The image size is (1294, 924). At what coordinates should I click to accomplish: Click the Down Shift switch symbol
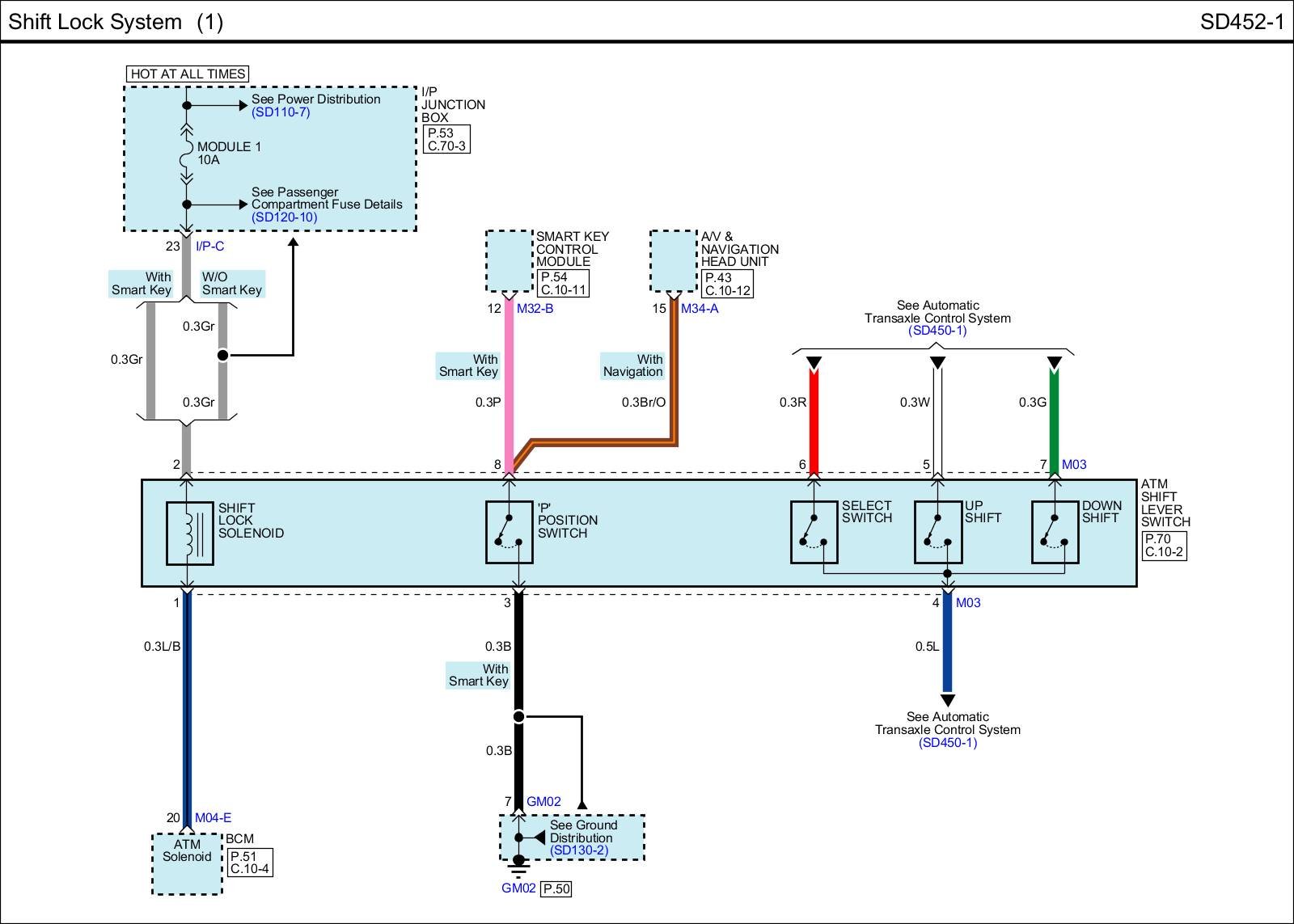click(1055, 532)
